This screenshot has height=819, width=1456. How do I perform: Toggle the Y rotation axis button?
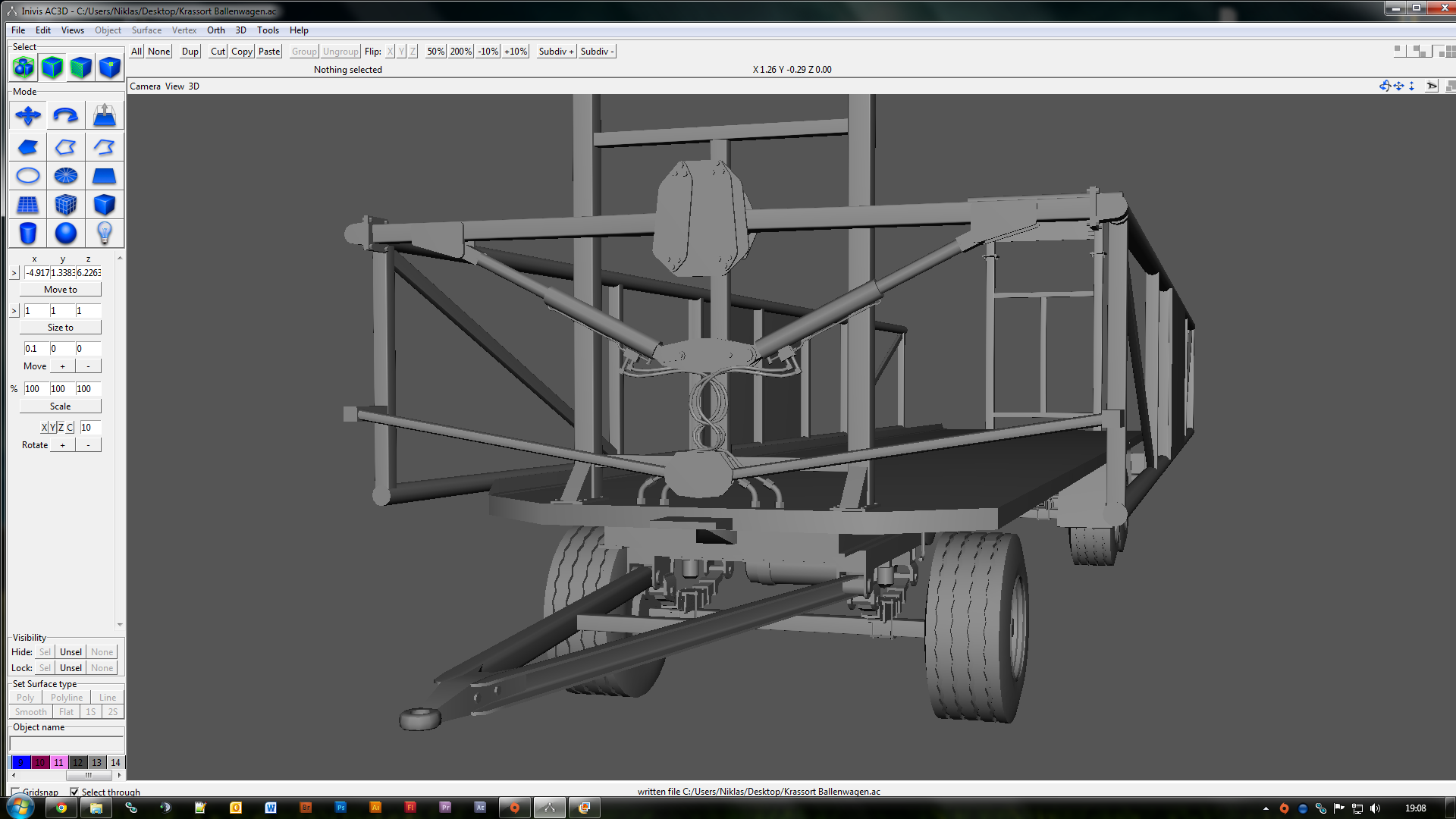click(52, 427)
